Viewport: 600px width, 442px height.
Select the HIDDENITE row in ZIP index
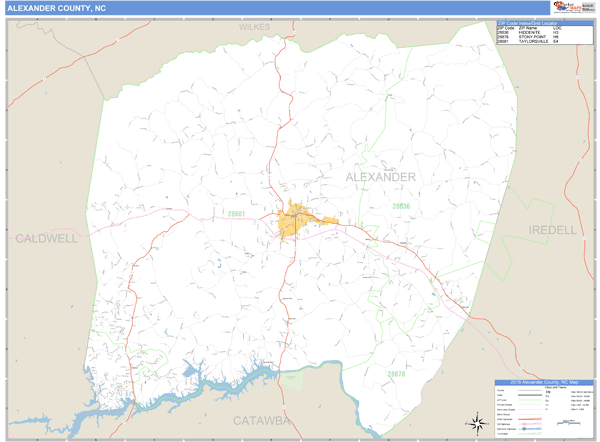click(x=531, y=32)
